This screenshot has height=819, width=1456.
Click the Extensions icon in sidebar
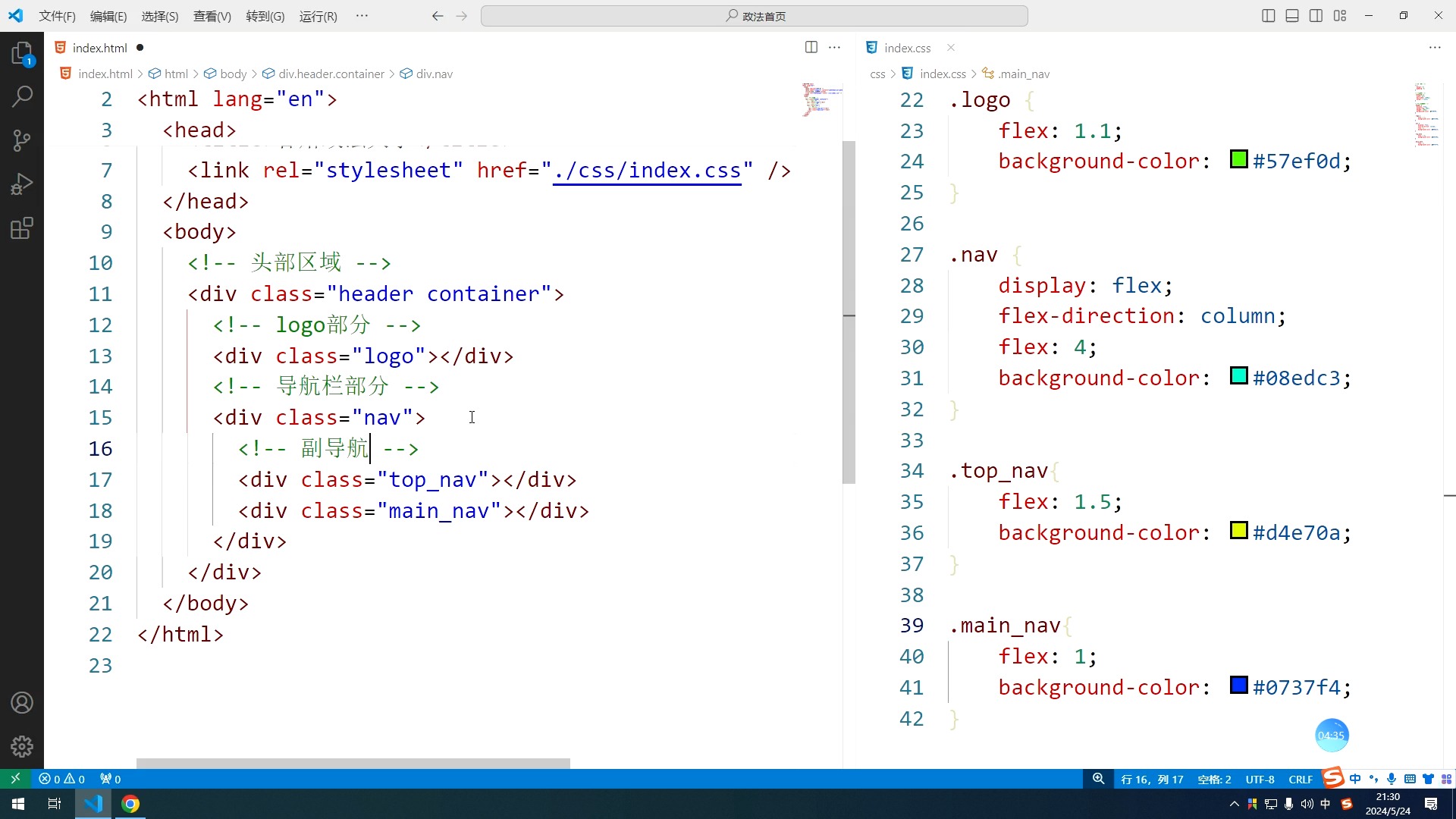[x=22, y=229]
